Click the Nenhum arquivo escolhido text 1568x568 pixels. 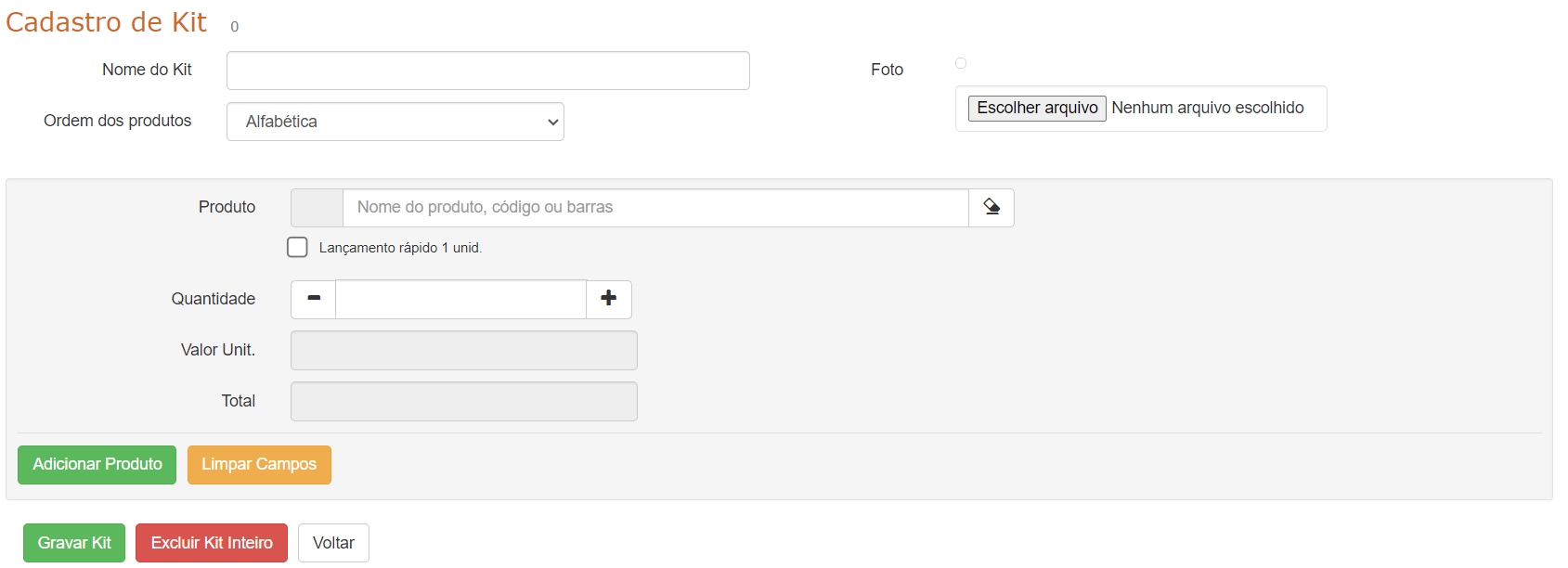coord(1208,109)
